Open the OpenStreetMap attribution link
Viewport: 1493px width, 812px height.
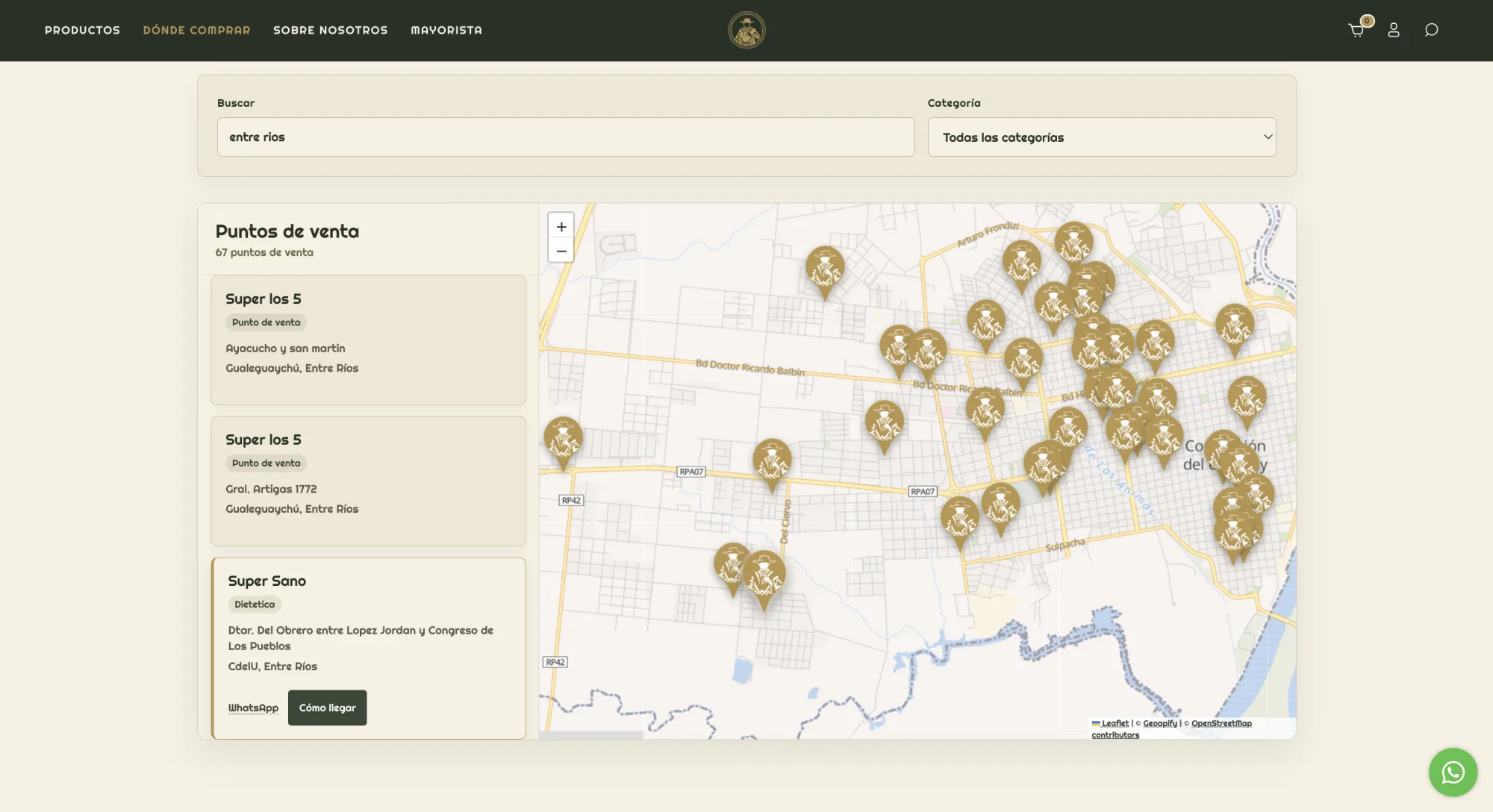(1221, 723)
